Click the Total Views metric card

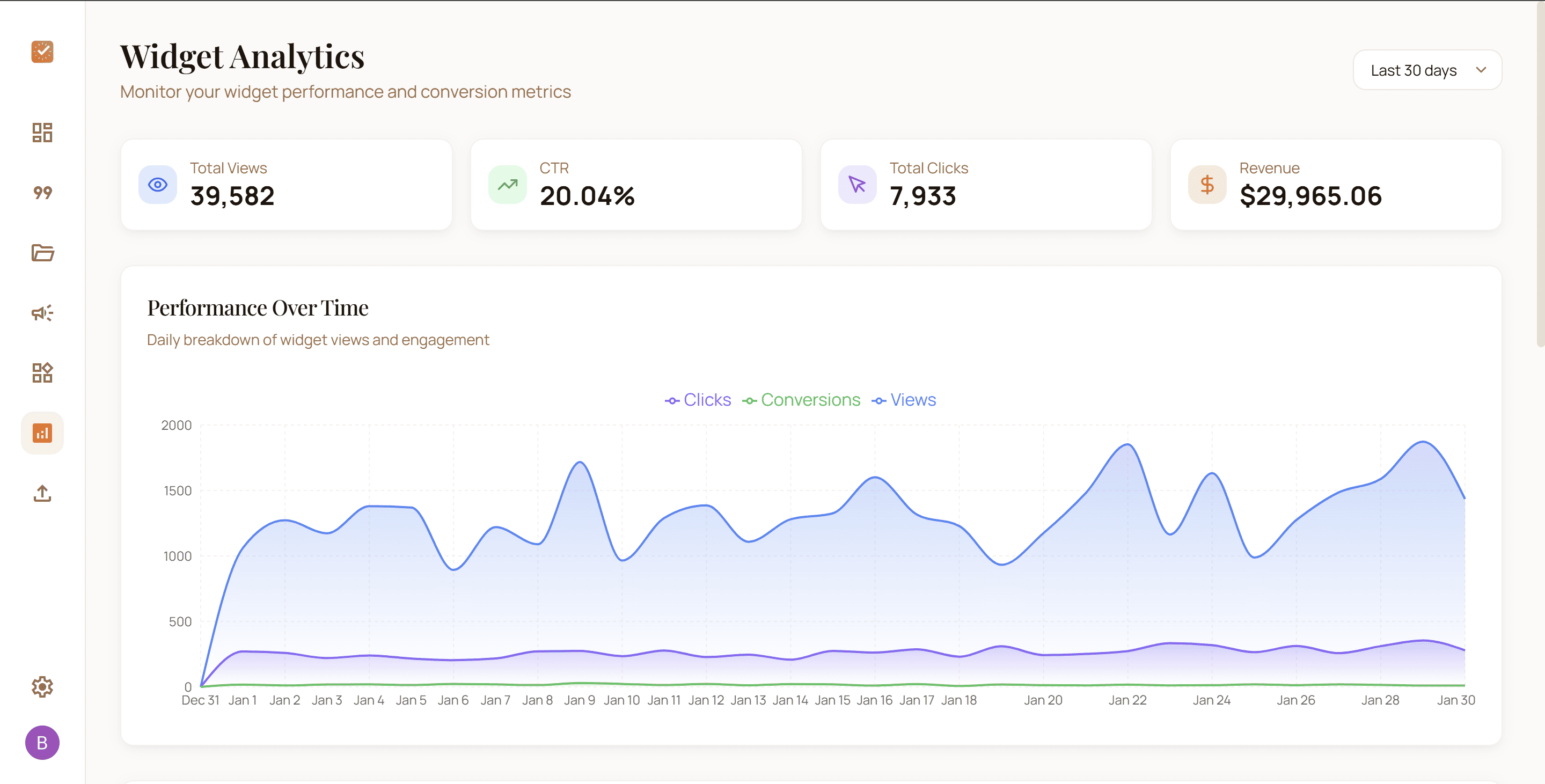point(287,184)
